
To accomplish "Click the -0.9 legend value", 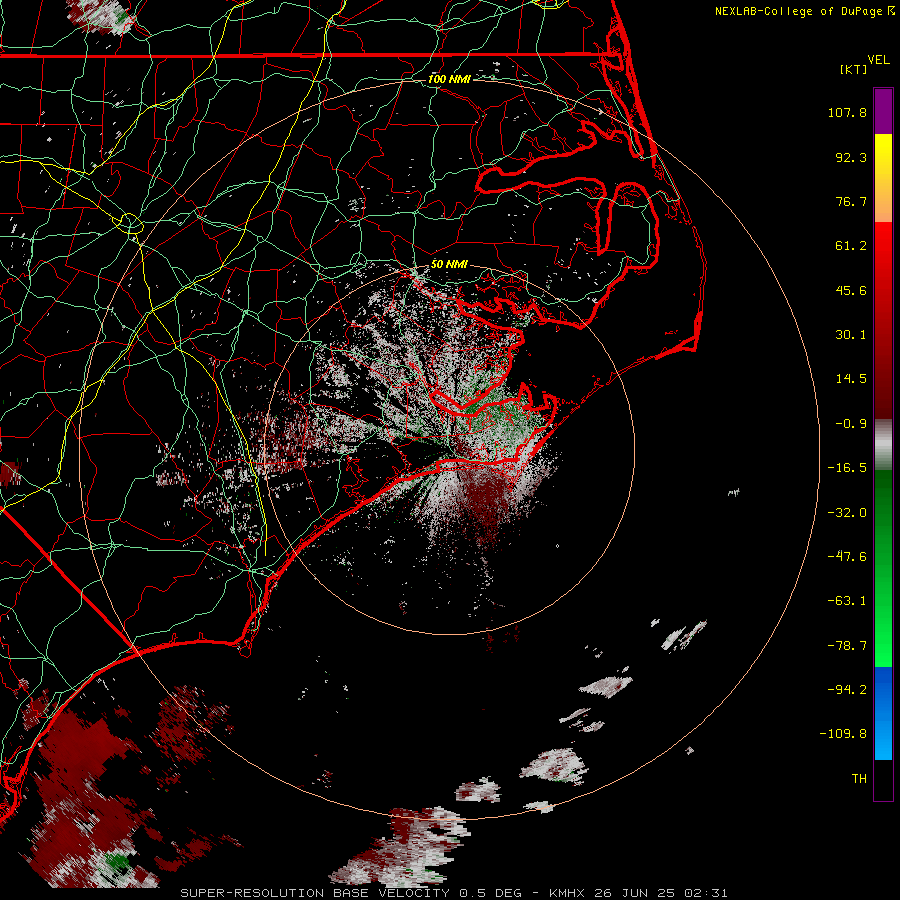I will click(x=851, y=423).
